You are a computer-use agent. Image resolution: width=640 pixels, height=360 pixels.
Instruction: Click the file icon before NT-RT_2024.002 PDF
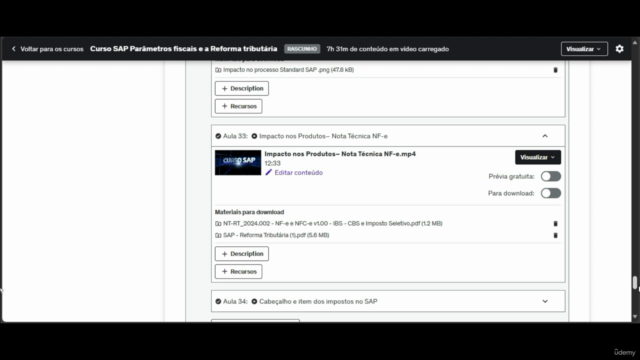(218, 224)
